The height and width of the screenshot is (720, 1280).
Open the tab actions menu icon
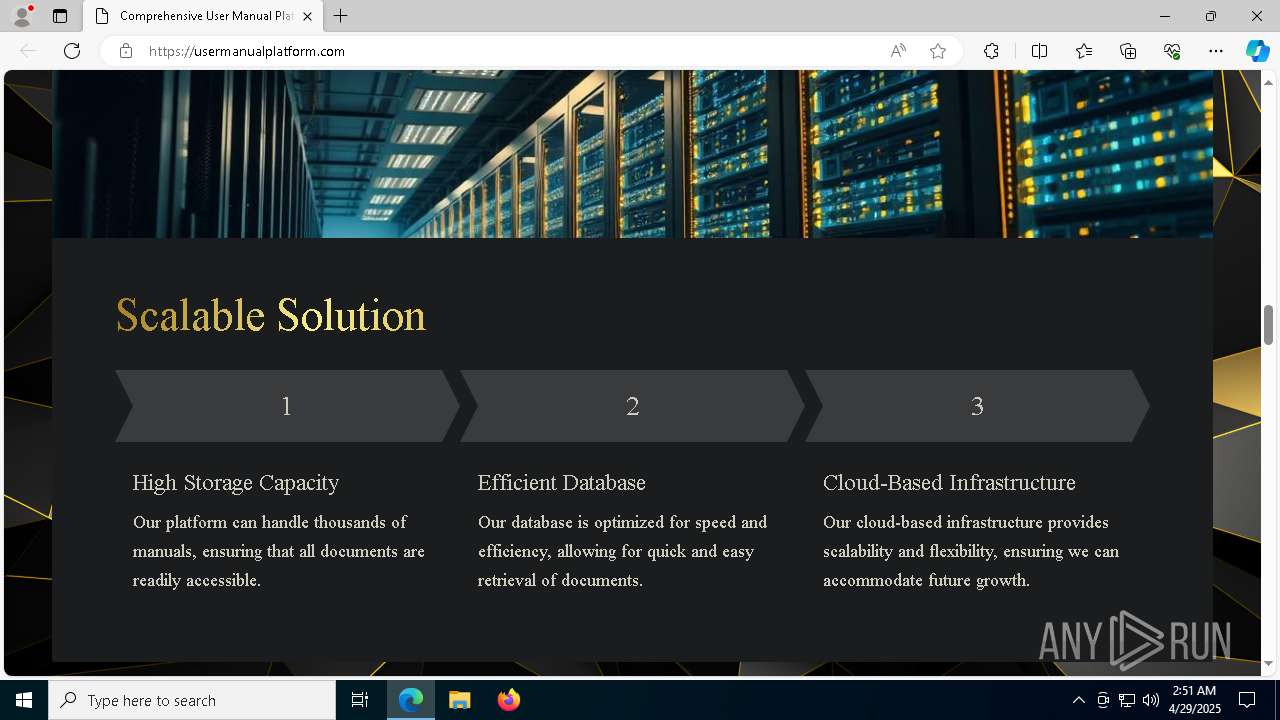point(60,16)
